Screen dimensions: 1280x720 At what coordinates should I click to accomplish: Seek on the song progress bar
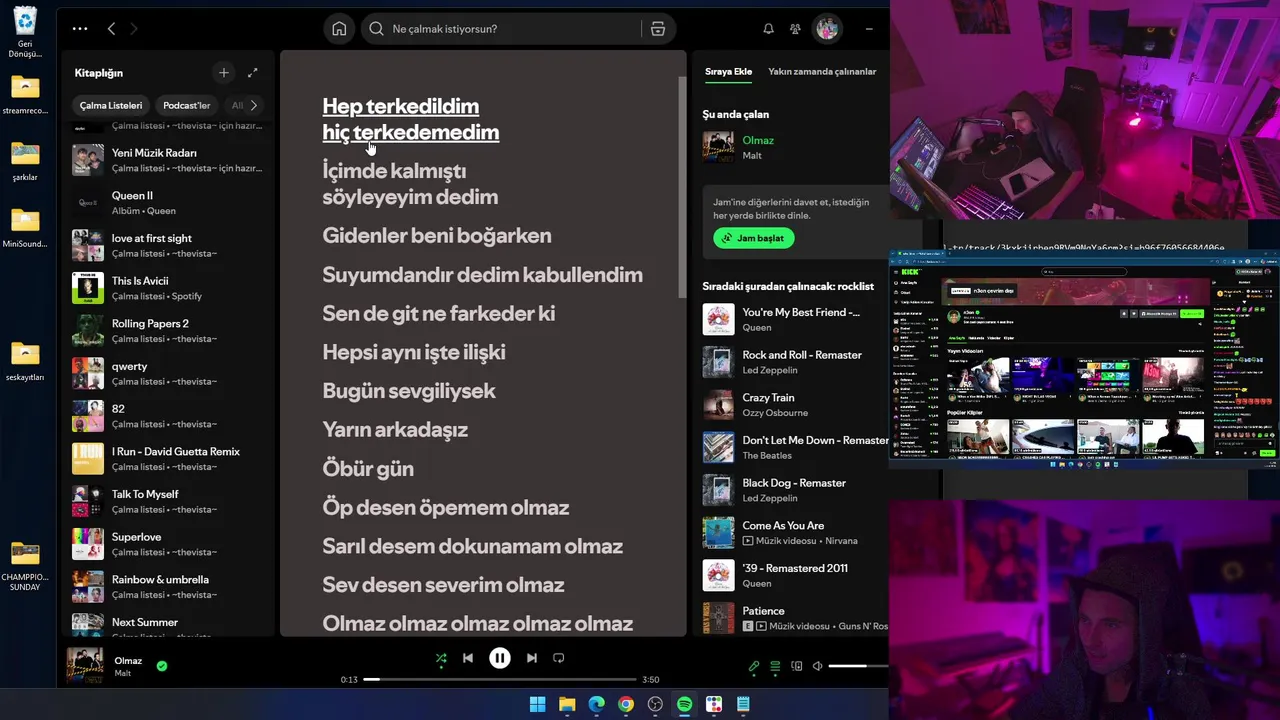click(x=500, y=680)
